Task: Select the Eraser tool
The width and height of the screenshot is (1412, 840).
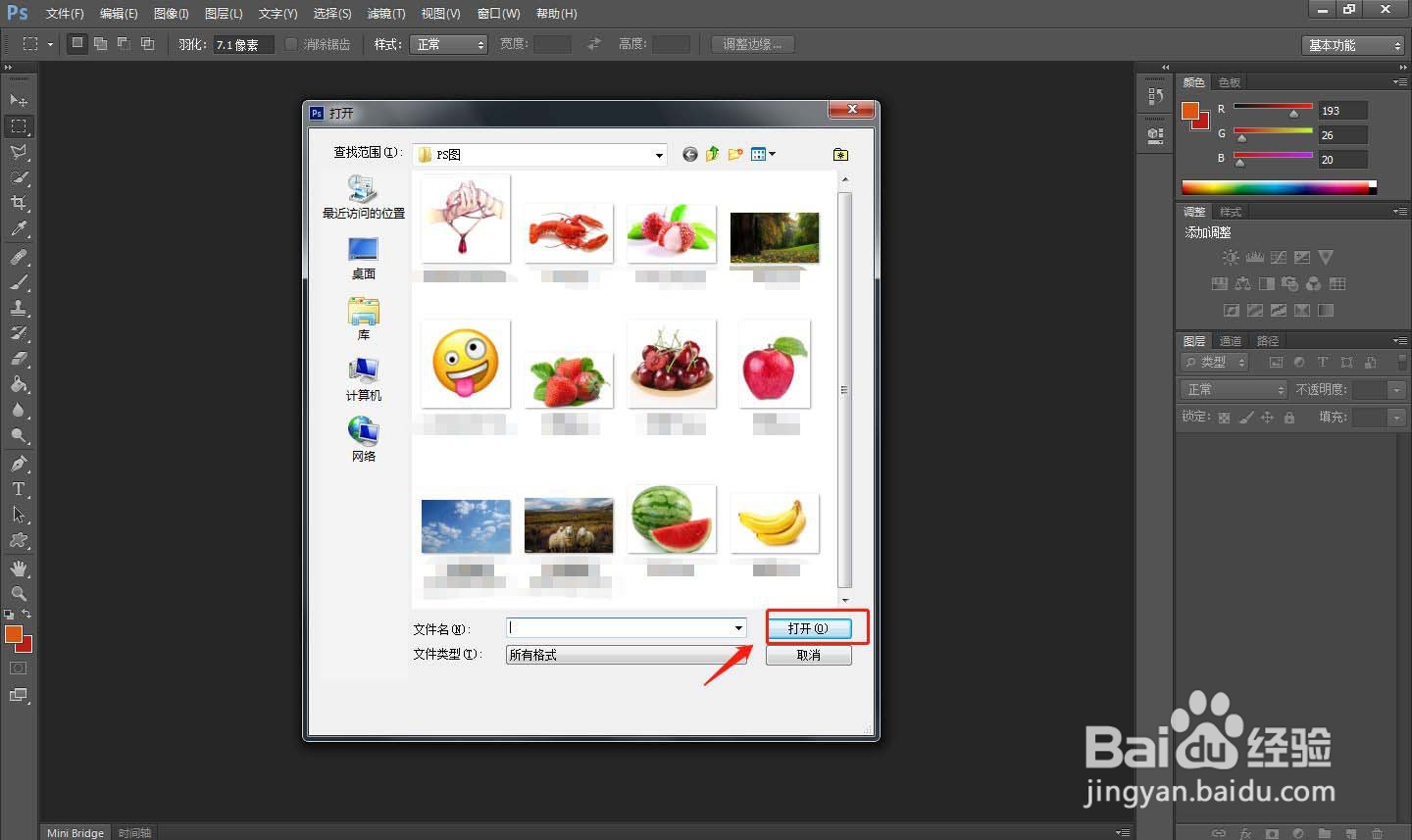Action: point(19,359)
